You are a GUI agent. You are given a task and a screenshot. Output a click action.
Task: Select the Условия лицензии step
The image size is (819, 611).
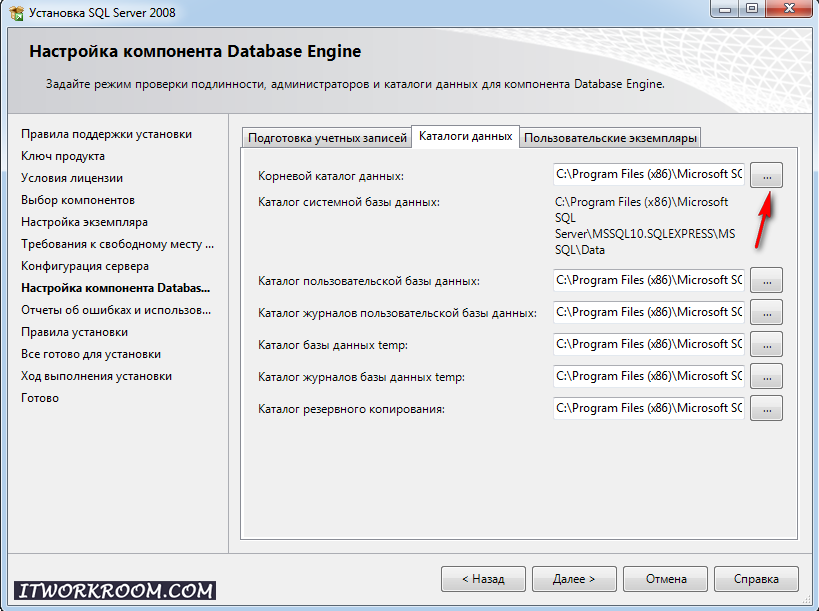tap(72, 178)
